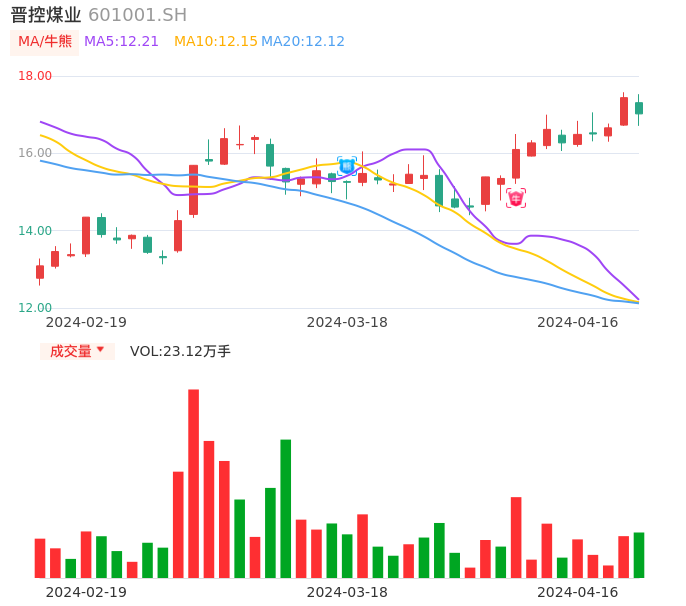686x606 pixels.
Task: Click the VOL:23.12万手 volume readout
Action: pyautogui.click(x=180, y=351)
